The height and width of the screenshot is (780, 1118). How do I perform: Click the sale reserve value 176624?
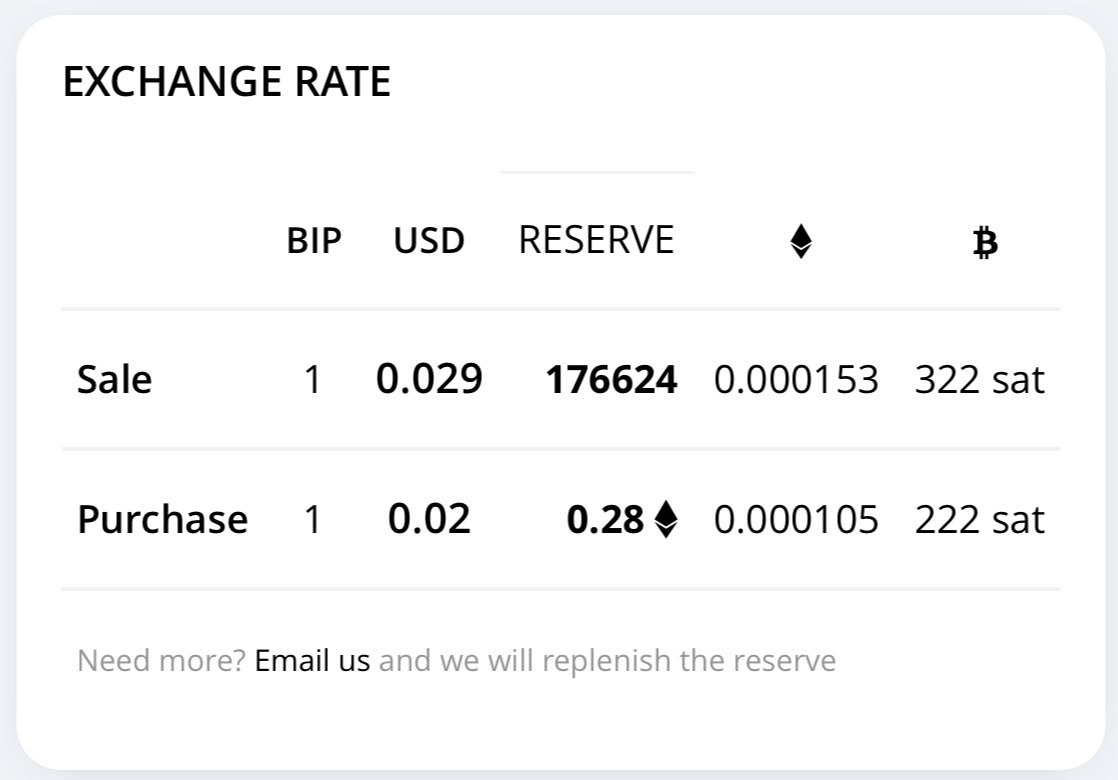pyautogui.click(x=611, y=379)
